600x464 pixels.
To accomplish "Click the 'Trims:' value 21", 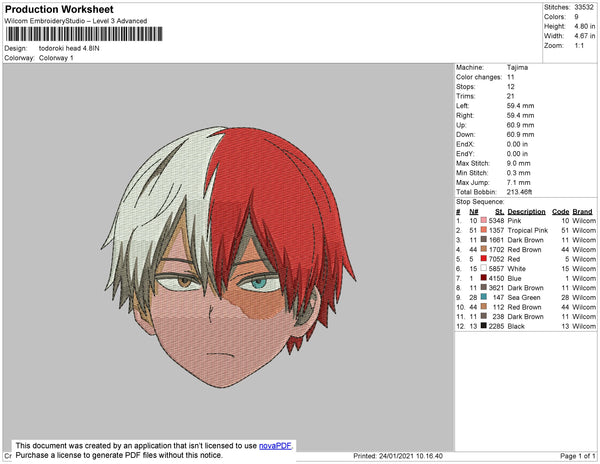I will coord(510,96).
